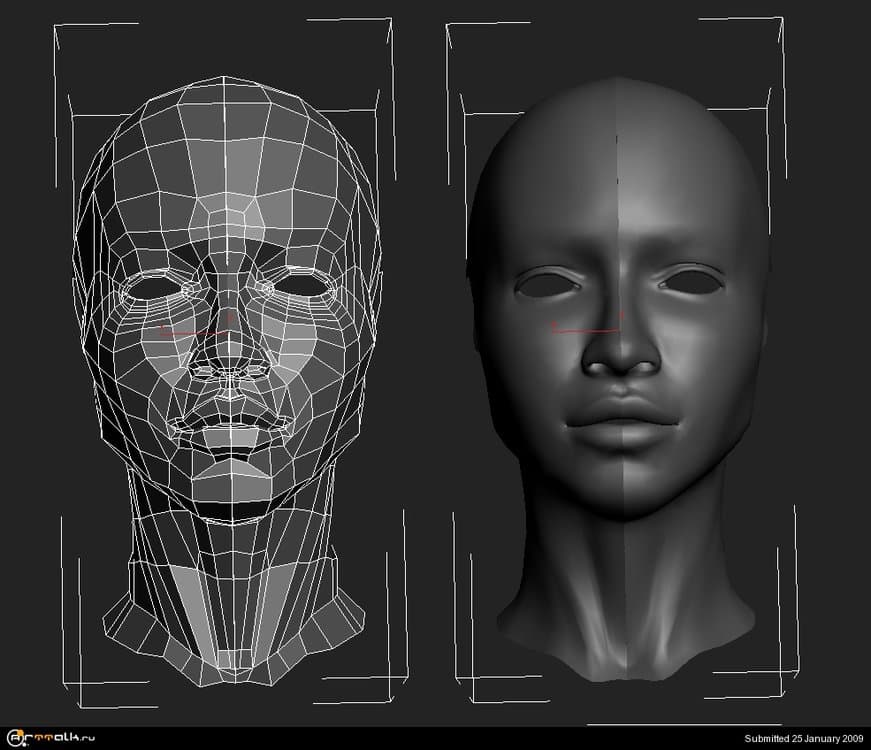Click the neck of the smooth-shaded model
Image resolution: width=871 pixels, height=750 pixels.
click(622, 580)
